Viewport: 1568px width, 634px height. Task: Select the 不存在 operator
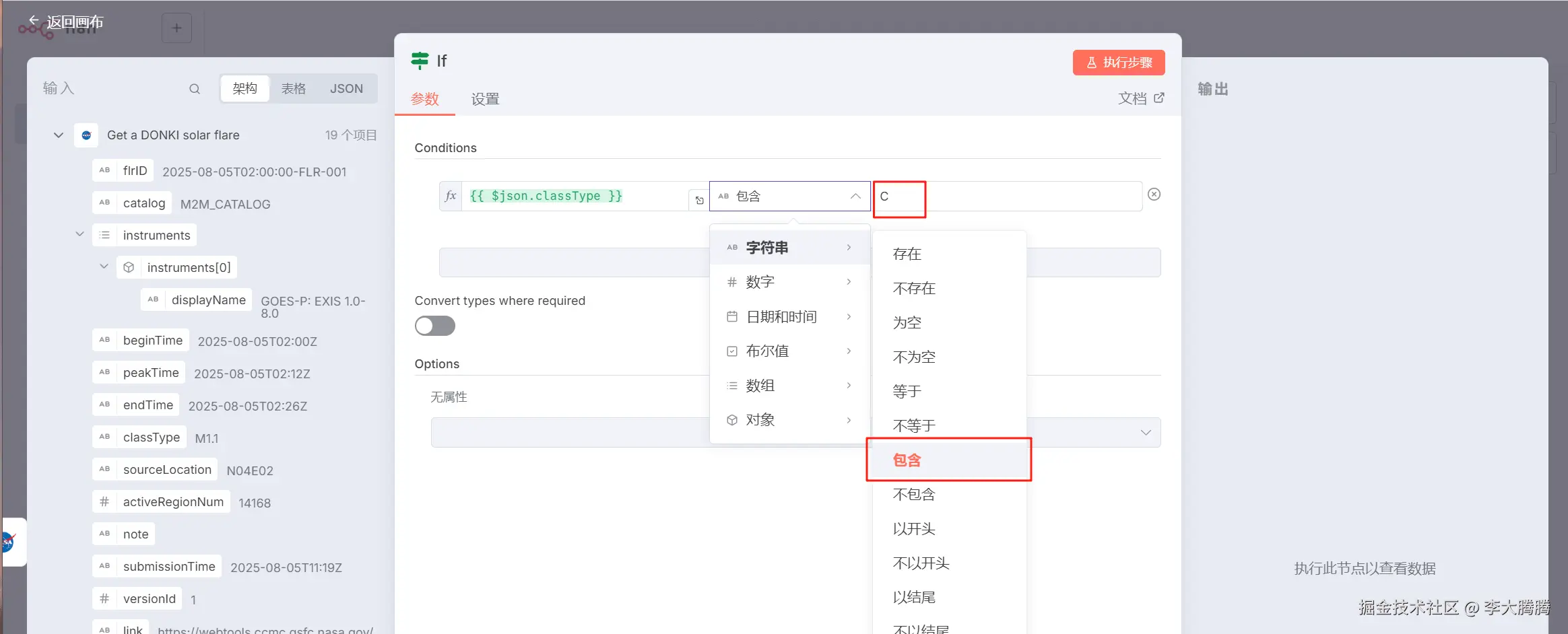tap(949, 288)
